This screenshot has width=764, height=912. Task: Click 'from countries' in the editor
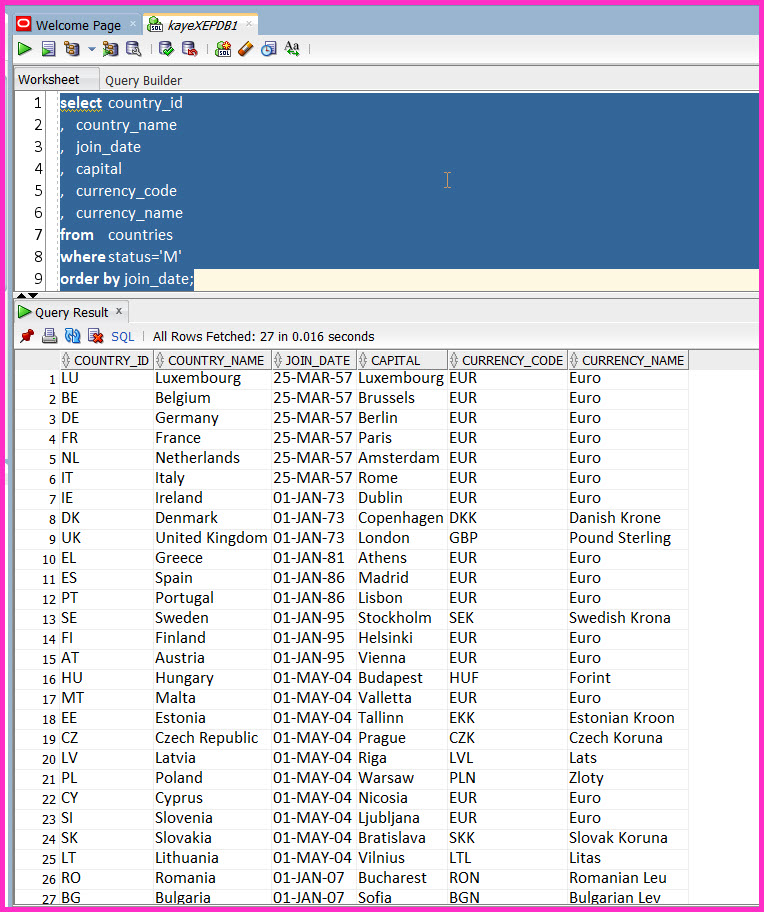116,235
